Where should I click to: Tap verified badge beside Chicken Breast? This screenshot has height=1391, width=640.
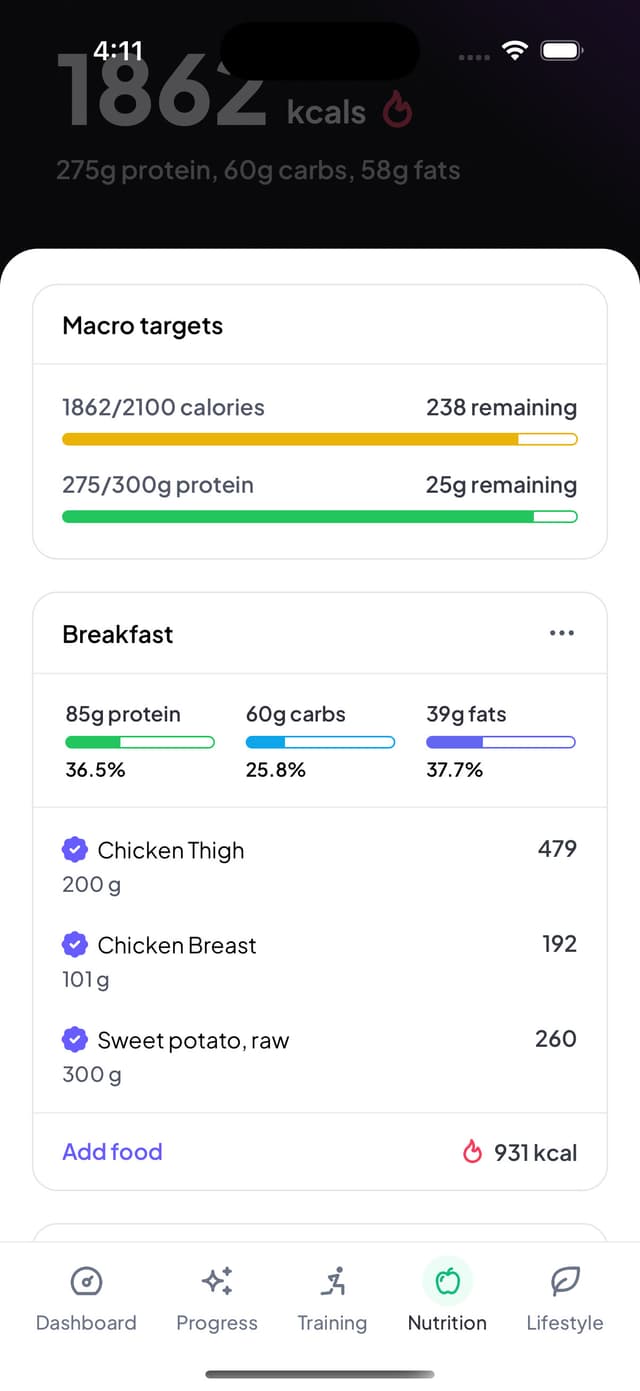tap(75, 945)
